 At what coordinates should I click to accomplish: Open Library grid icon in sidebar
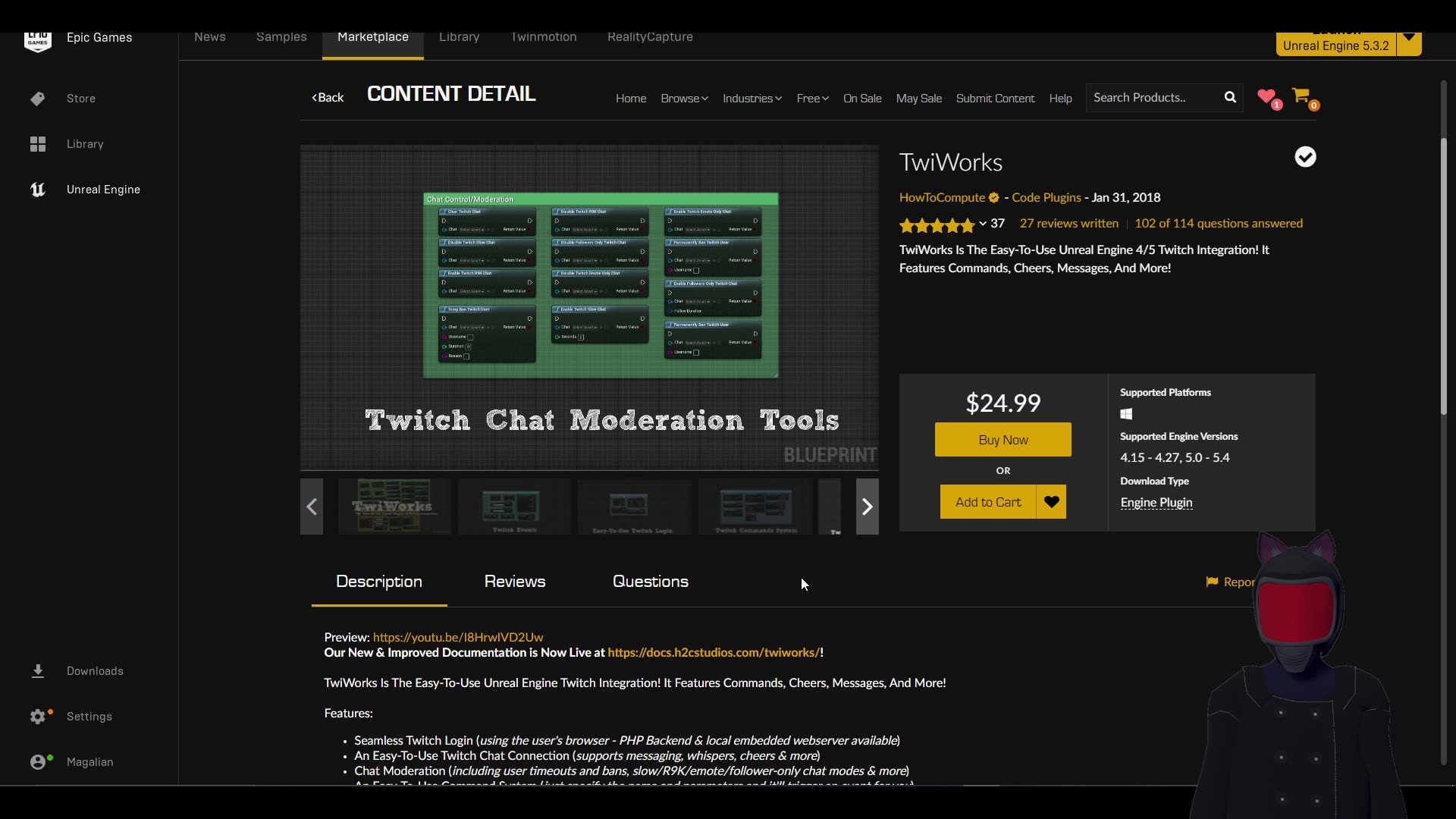(38, 144)
